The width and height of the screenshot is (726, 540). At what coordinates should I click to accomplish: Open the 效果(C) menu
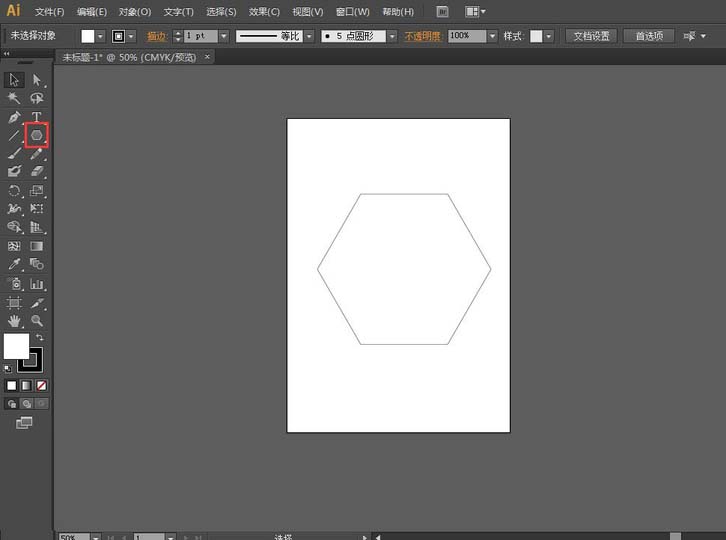pyautogui.click(x=264, y=12)
